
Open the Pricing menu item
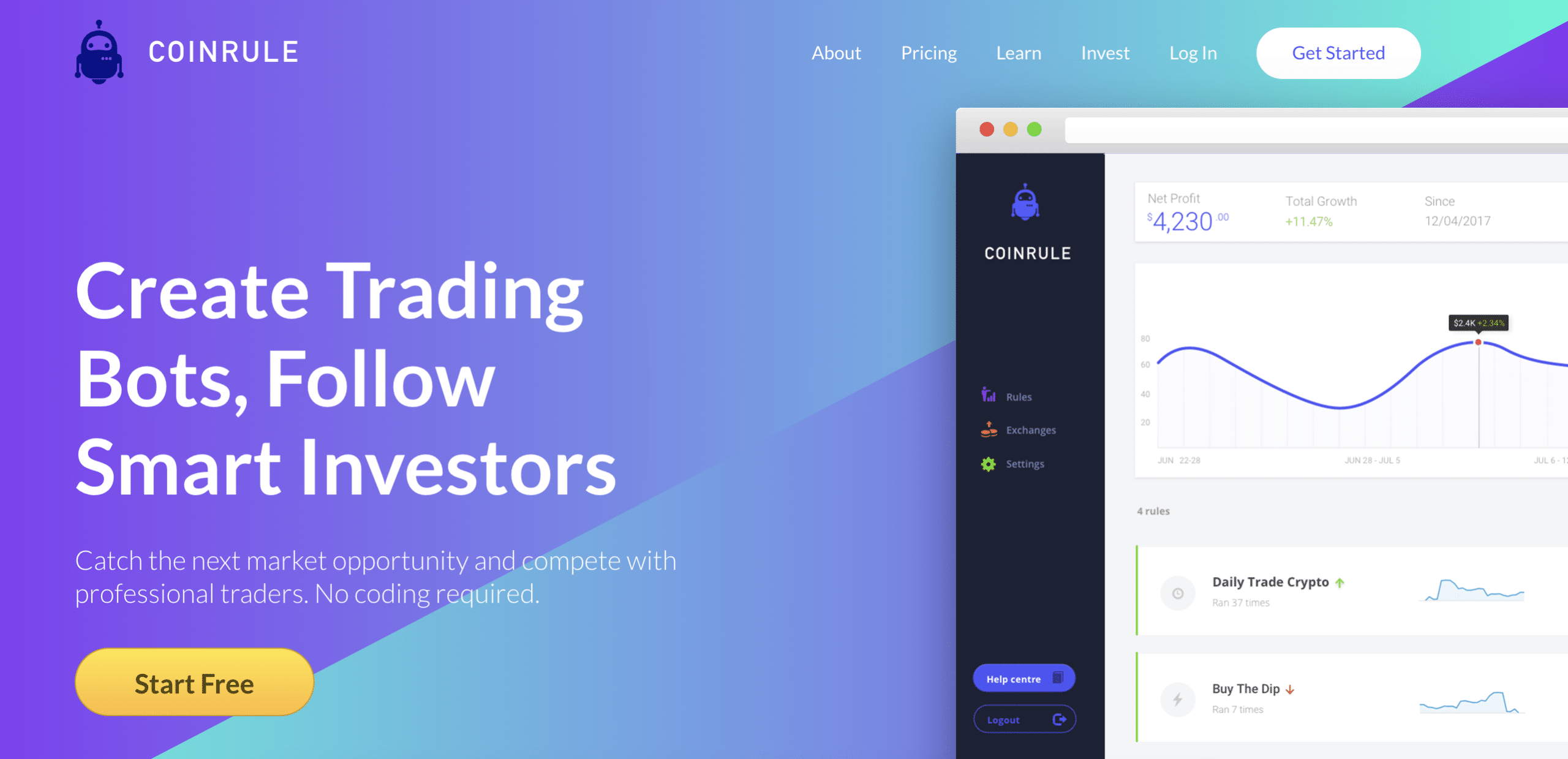pos(929,51)
